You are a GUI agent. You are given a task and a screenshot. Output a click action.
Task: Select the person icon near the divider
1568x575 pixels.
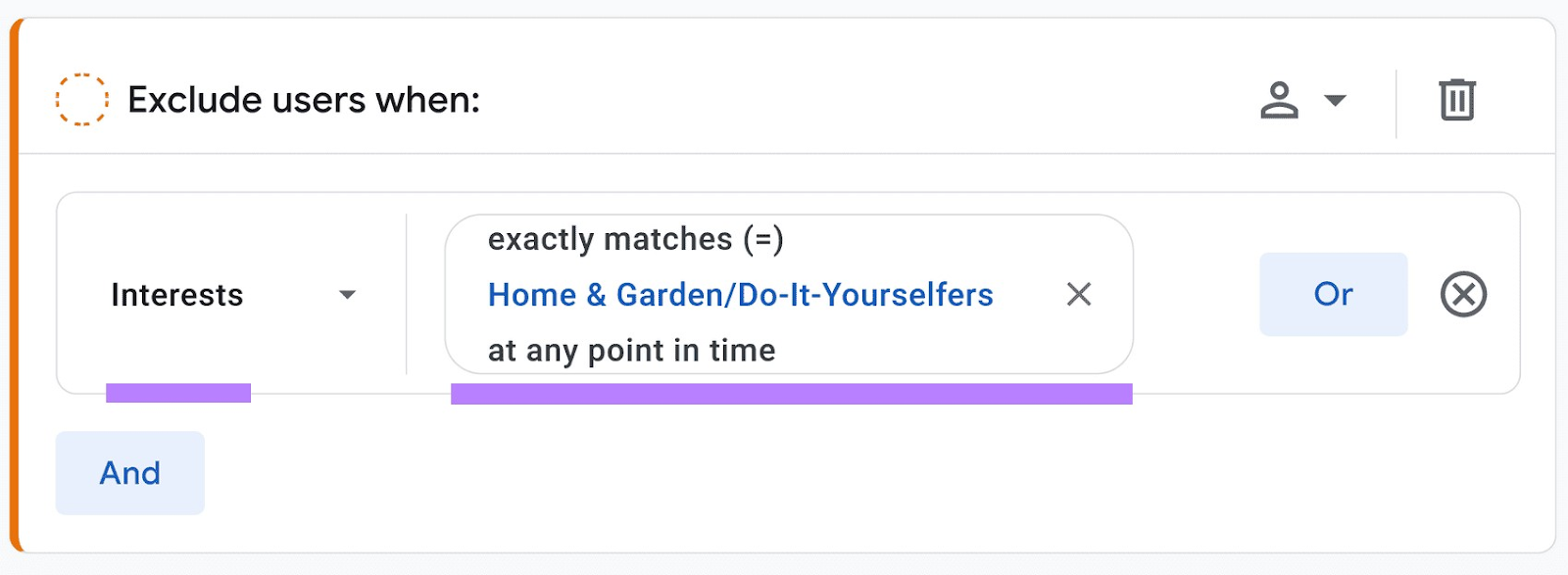1278,99
